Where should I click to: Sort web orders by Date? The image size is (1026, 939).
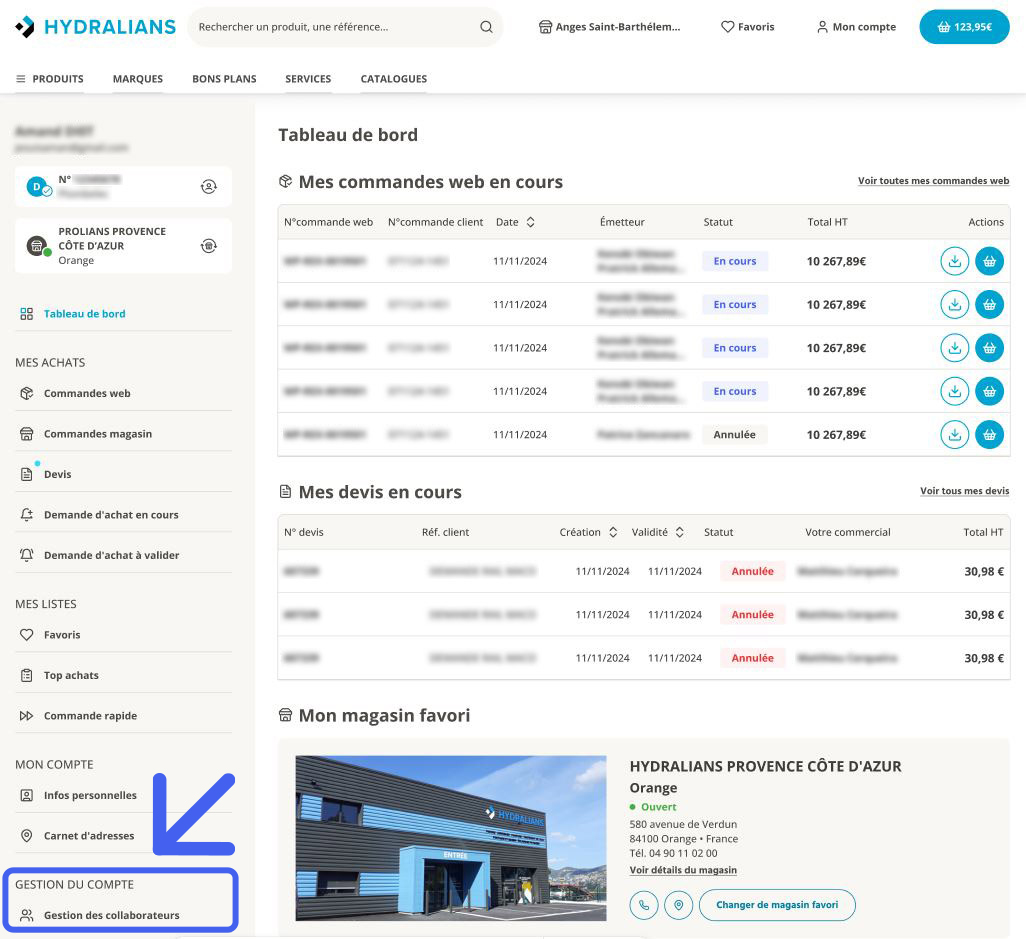click(531, 222)
